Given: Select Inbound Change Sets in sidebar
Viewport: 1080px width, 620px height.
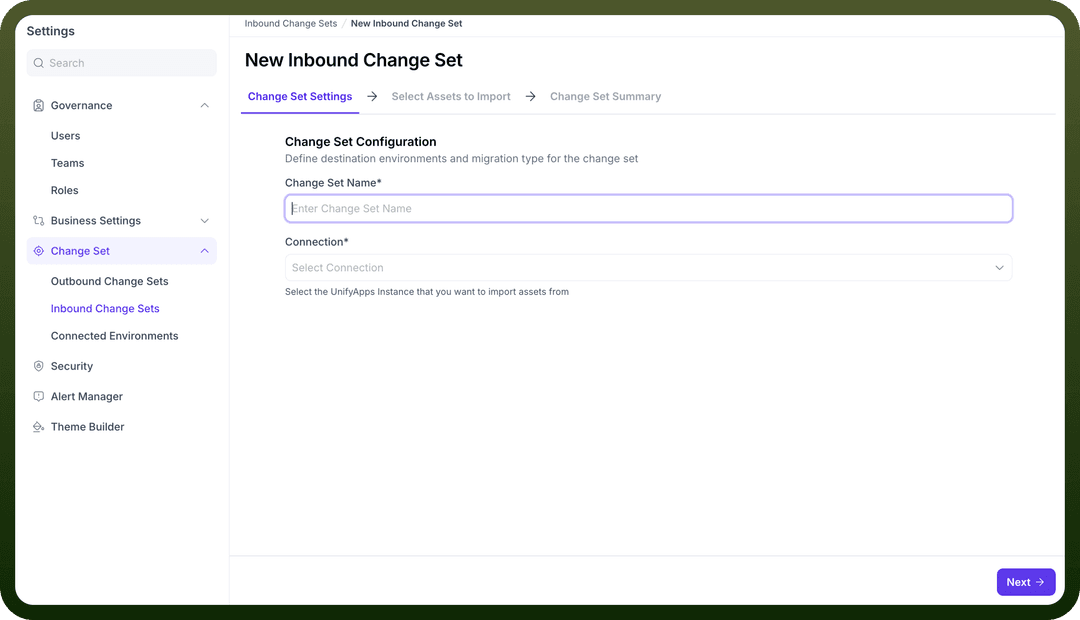Looking at the screenshot, I should [x=105, y=309].
